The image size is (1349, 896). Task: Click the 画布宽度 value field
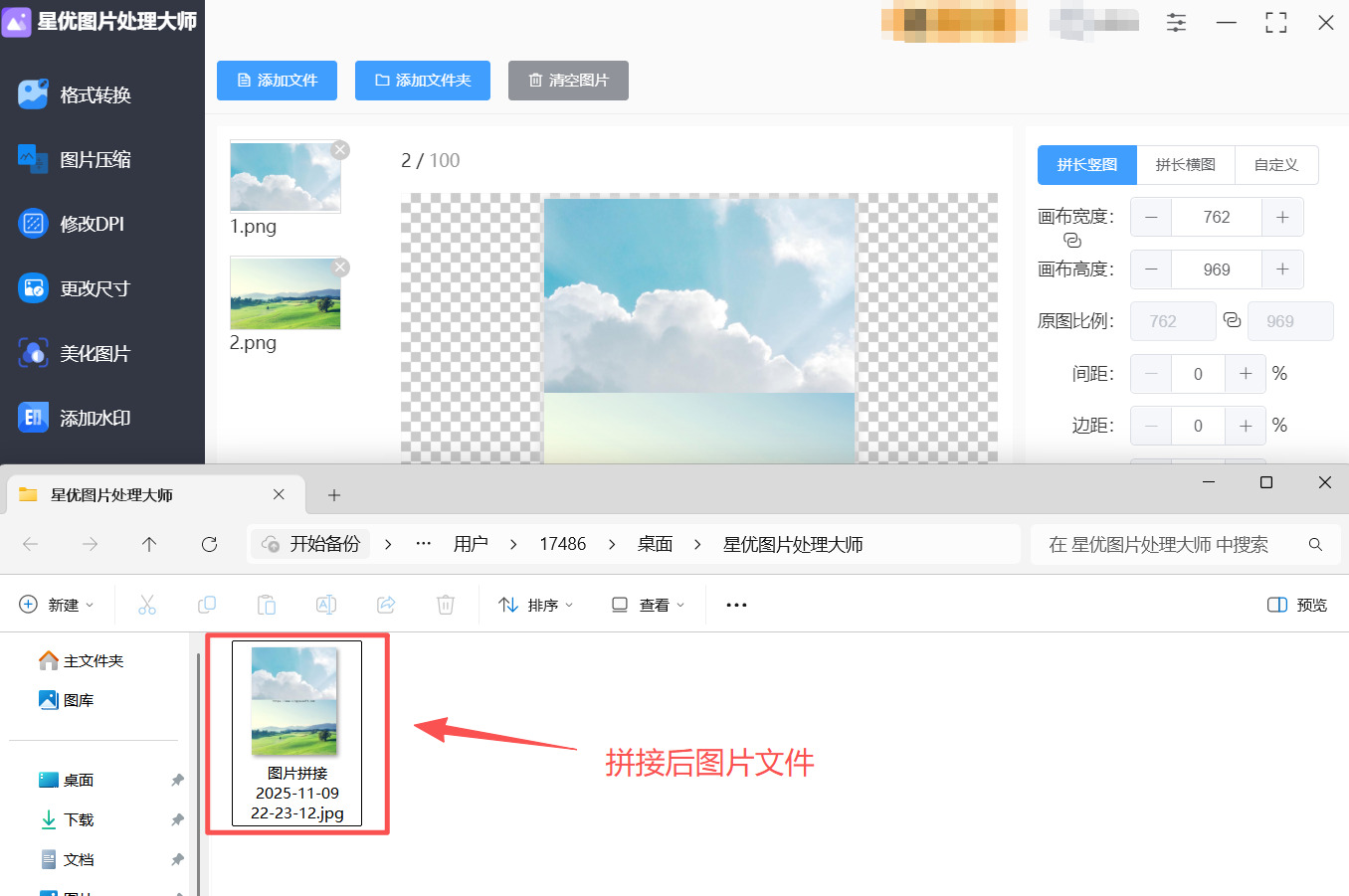point(1217,217)
